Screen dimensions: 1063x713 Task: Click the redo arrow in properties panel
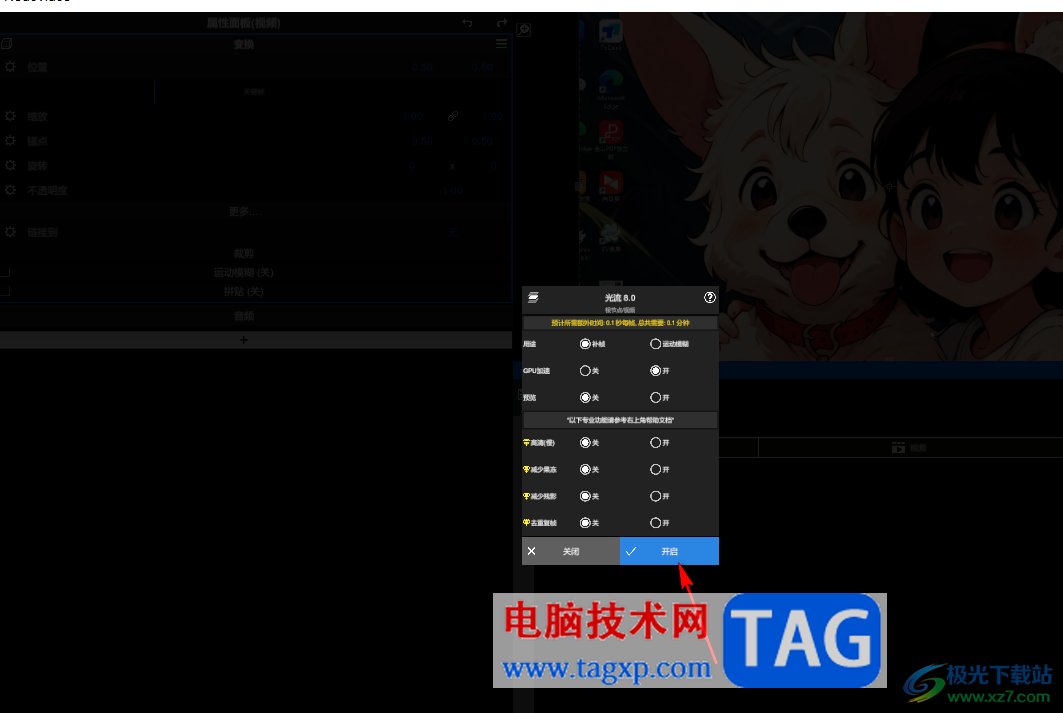coord(502,23)
